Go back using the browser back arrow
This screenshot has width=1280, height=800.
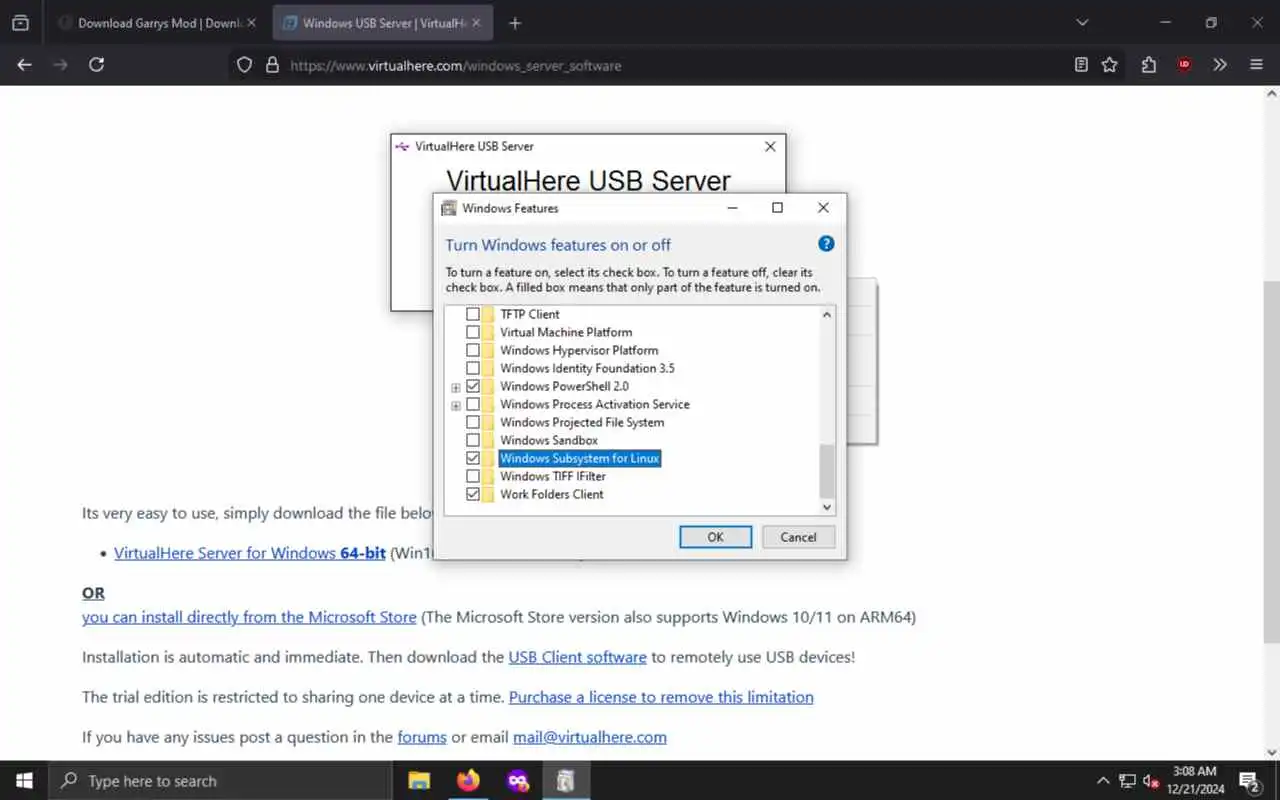click(25, 65)
